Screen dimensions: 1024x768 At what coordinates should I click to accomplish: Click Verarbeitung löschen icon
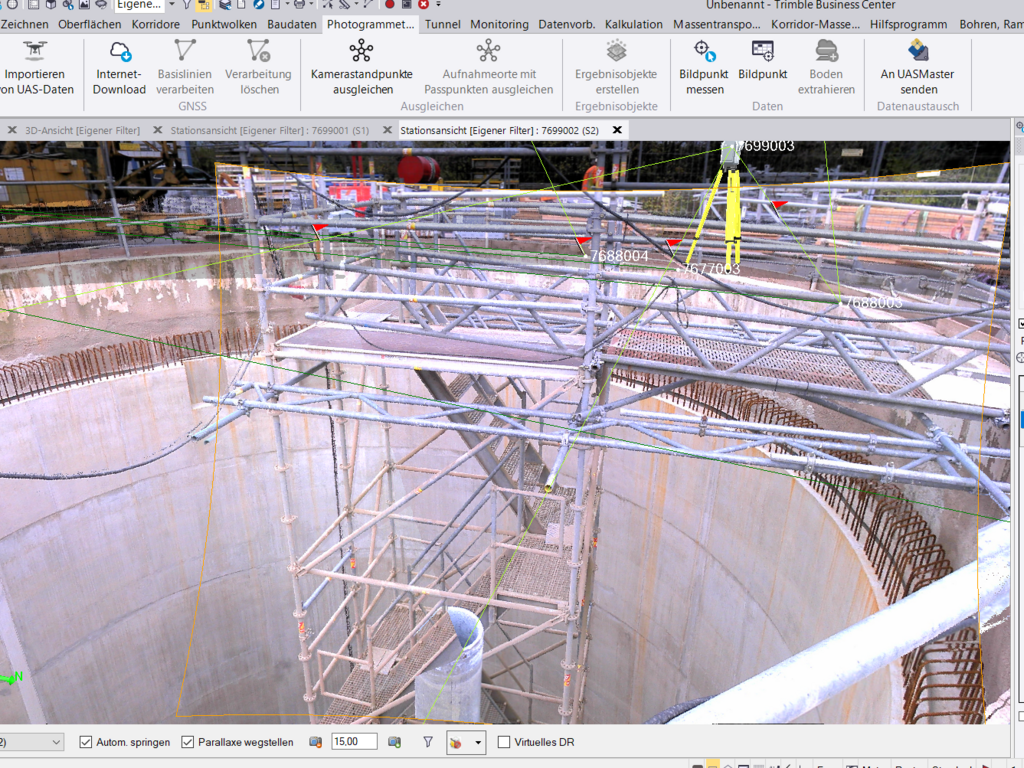pos(259,50)
